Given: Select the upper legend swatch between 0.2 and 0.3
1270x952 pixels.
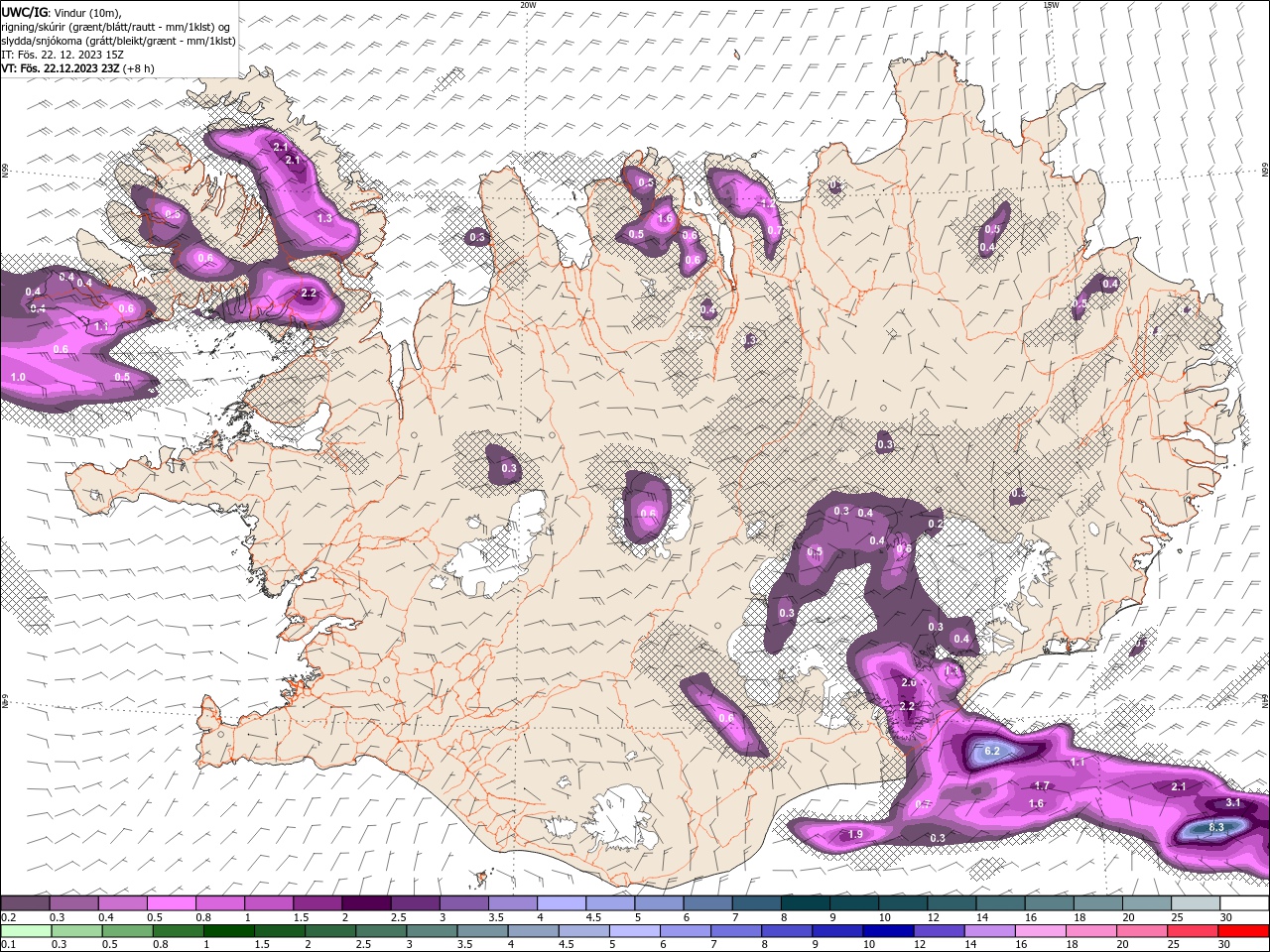Looking at the screenshot, I should click(25, 903).
